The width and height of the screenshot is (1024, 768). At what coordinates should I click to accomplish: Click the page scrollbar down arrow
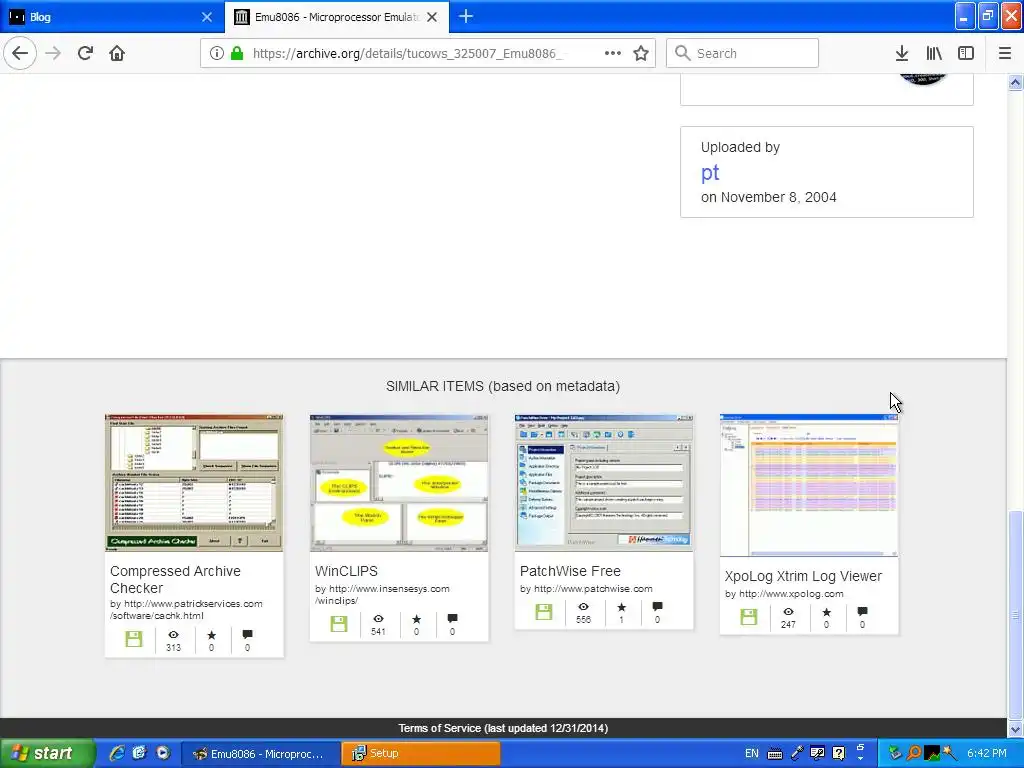1015,728
